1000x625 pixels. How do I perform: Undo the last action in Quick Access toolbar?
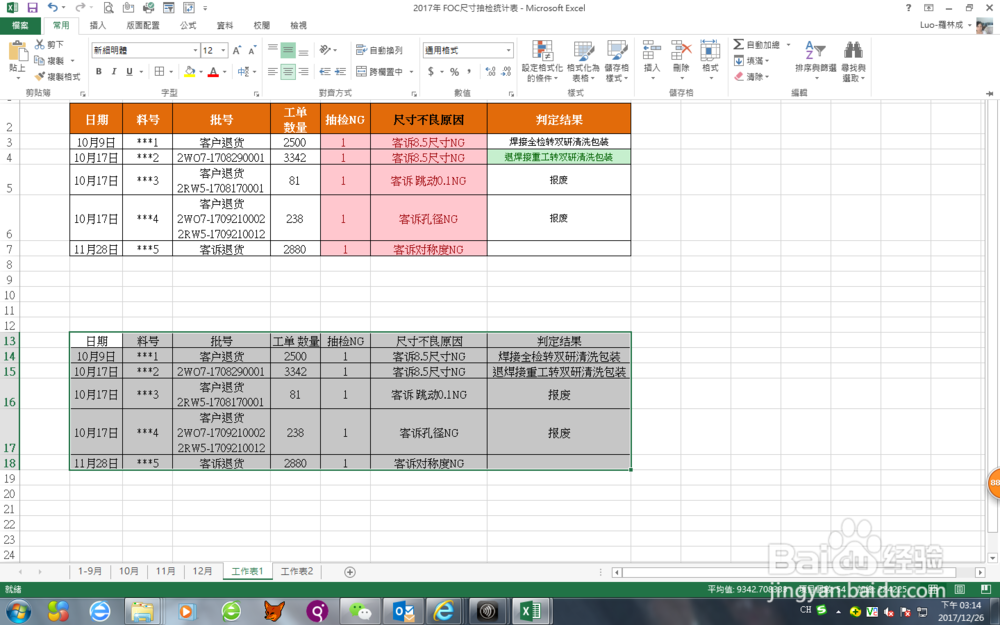click(x=53, y=8)
